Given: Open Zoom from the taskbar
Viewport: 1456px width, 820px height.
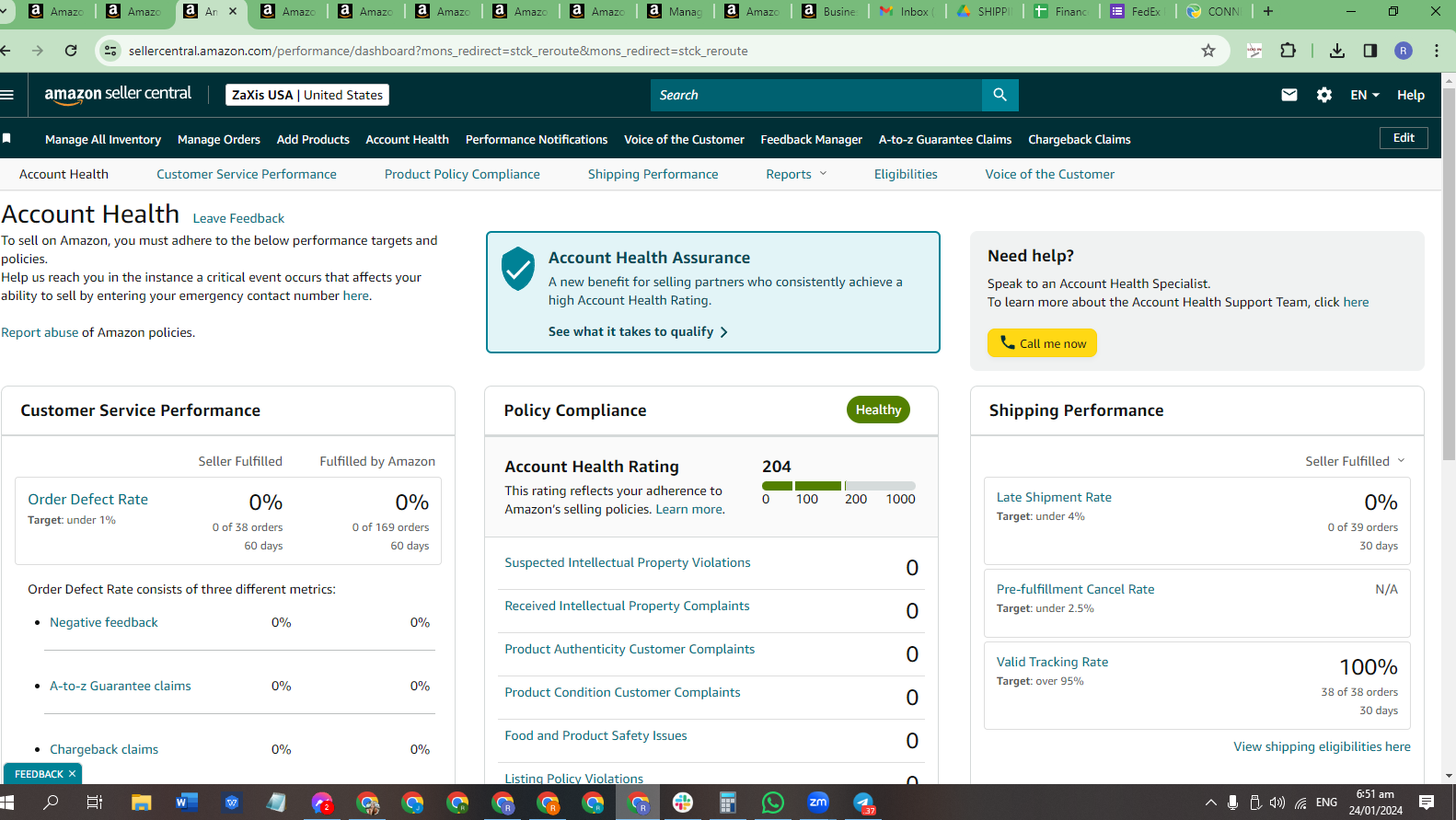Looking at the screenshot, I should point(818,803).
